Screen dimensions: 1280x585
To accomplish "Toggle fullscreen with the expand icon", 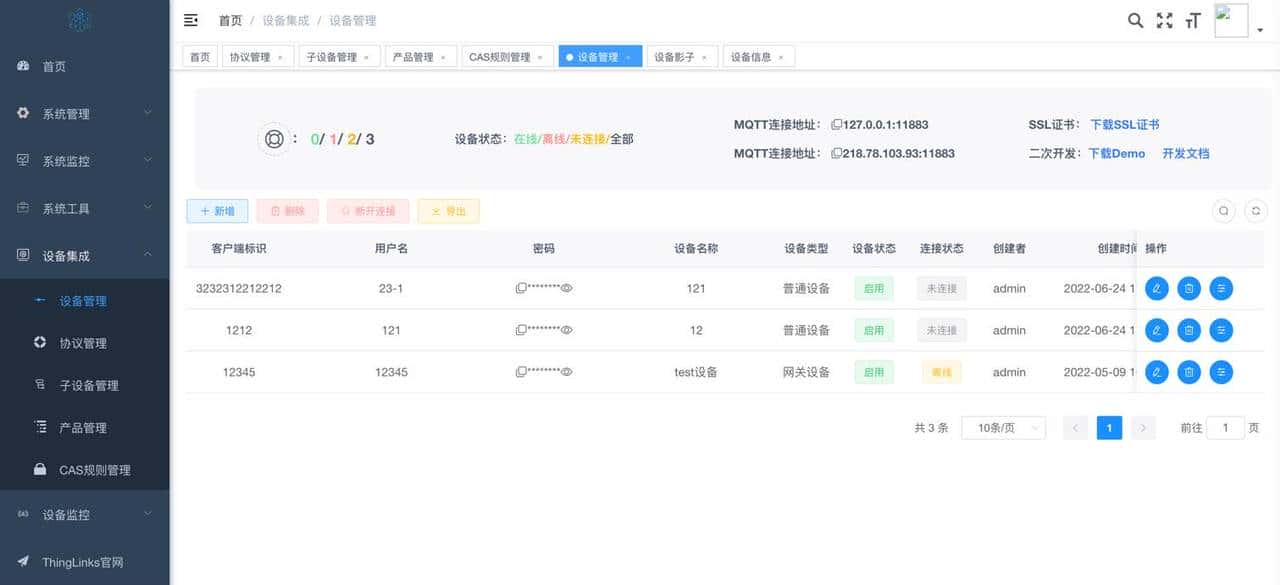I will (1163, 19).
